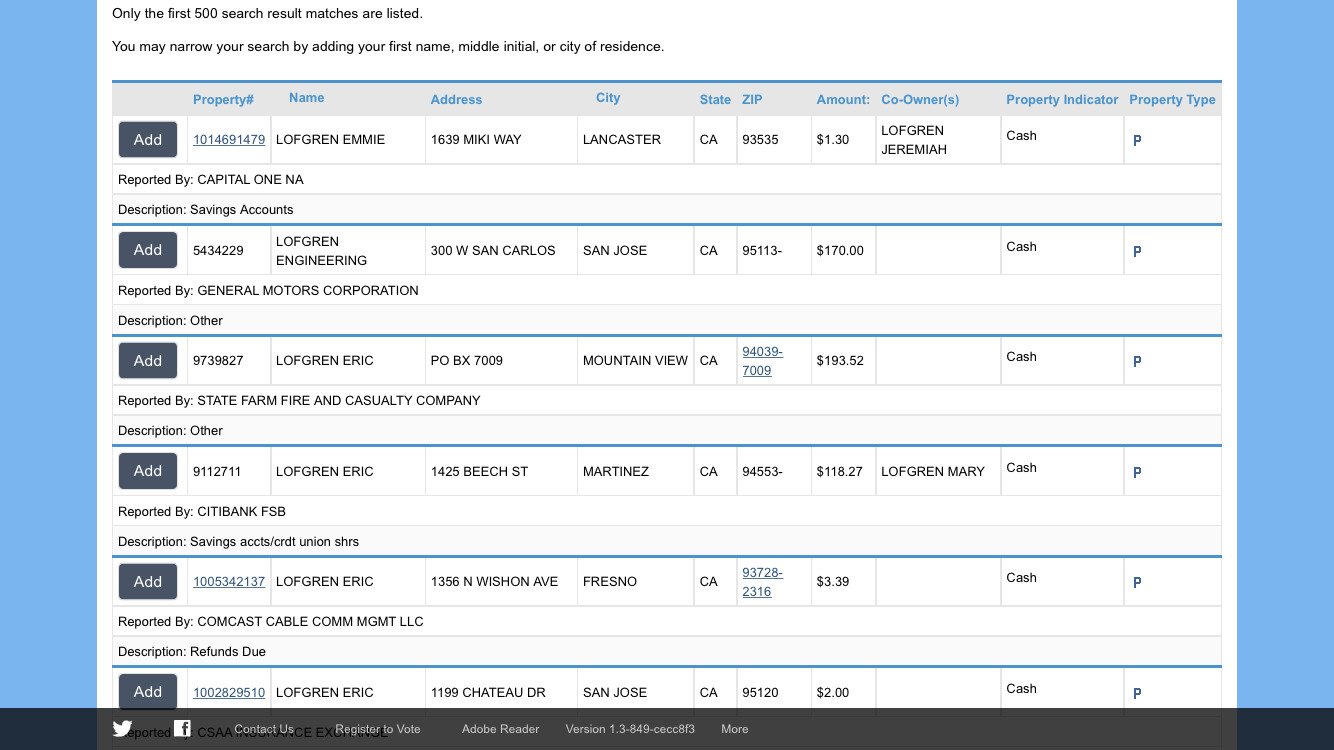Click the P icon in the LOFGREN ENGINEERING row

click(x=1137, y=252)
